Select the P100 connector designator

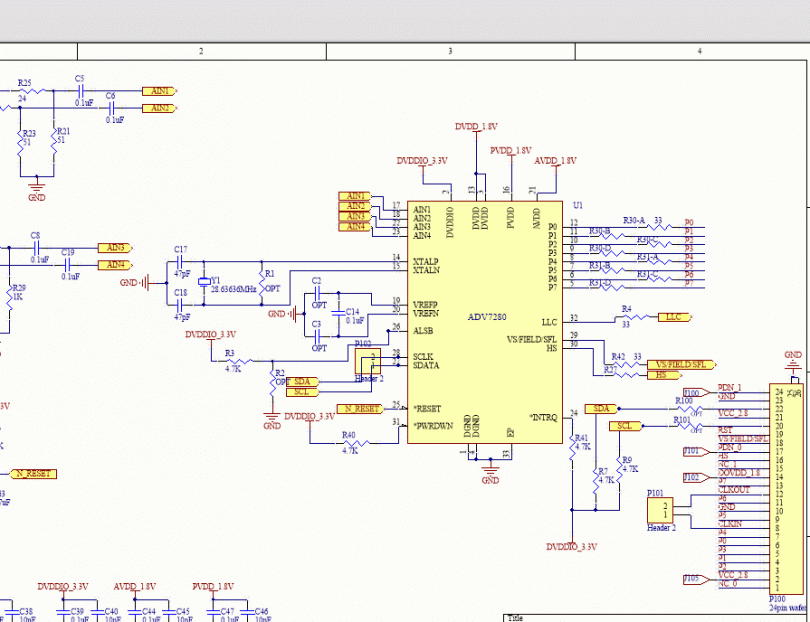pos(777,599)
